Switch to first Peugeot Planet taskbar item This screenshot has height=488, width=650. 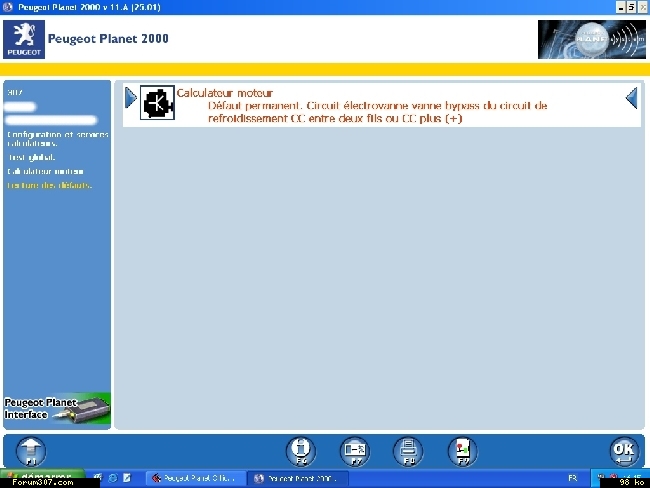point(195,479)
